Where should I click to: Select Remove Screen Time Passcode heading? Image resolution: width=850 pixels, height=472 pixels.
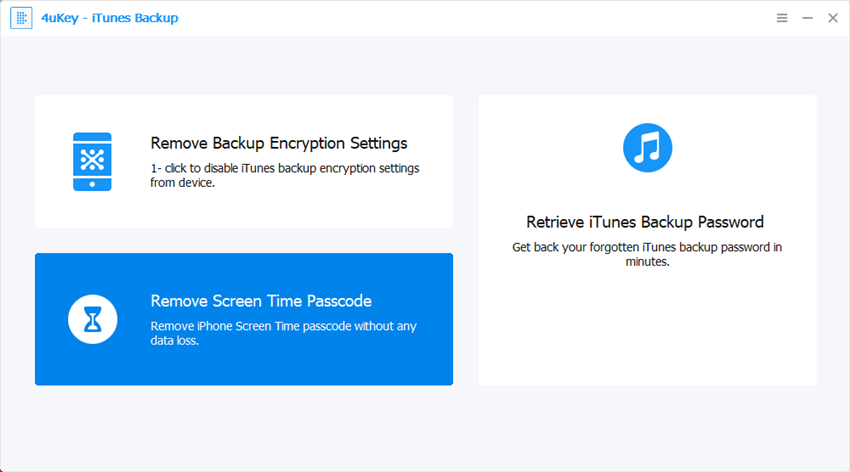point(261,301)
